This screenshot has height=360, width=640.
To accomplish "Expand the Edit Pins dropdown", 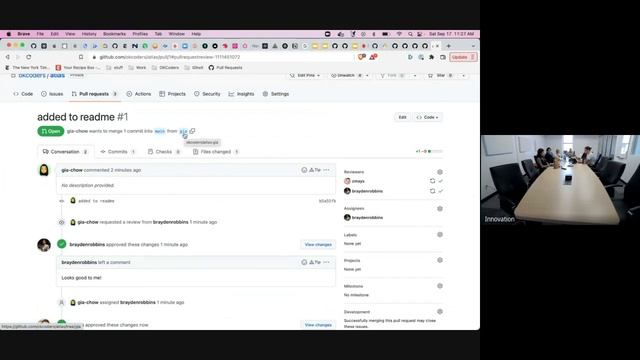I will click(x=305, y=76).
